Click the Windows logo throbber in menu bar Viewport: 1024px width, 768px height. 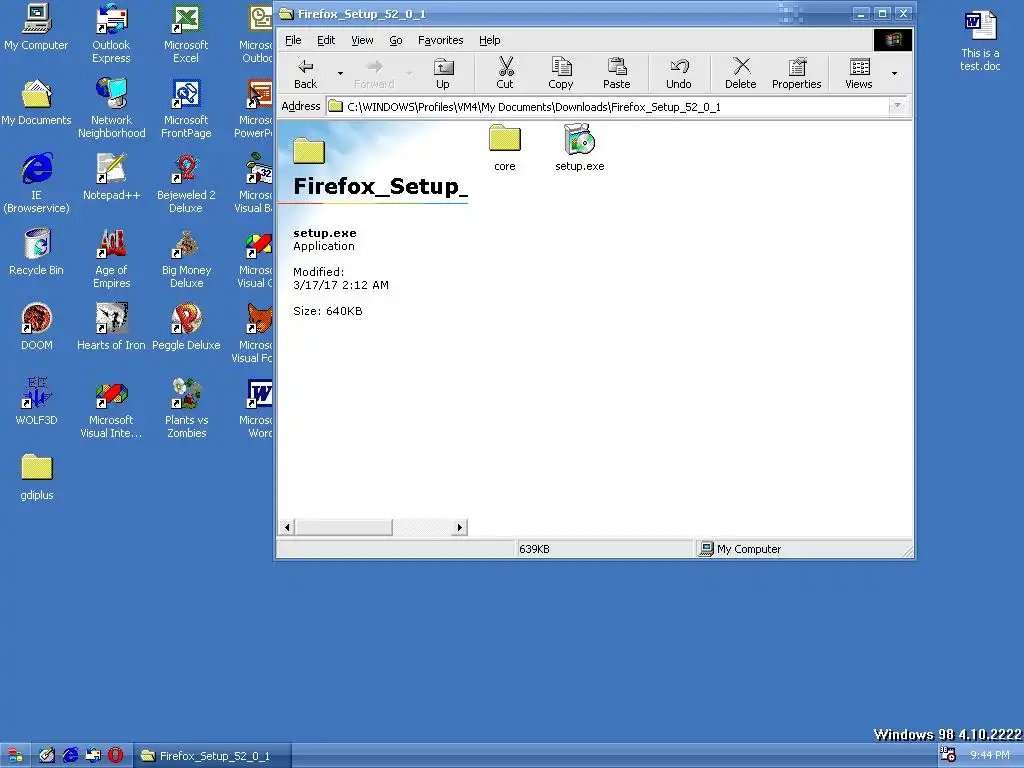click(893, 40)
